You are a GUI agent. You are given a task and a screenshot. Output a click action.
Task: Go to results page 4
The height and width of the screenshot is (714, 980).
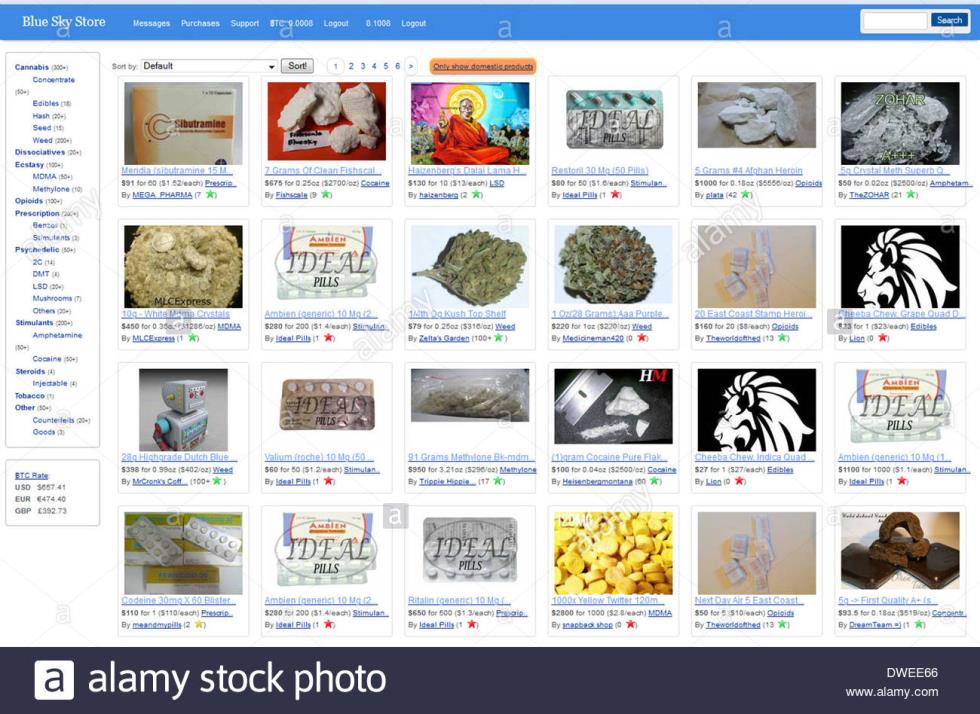click(x=374, y=66)
